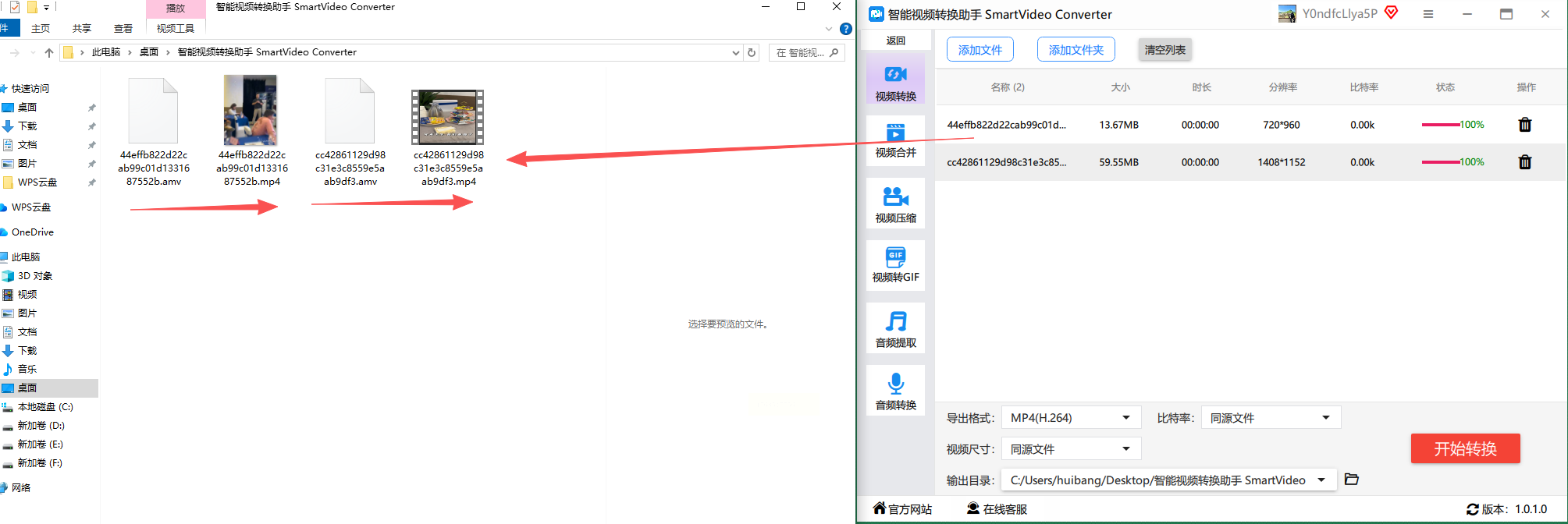Open the 音频转换 audio convert tool
1568x524 pixels.
(x=895, y=391)
